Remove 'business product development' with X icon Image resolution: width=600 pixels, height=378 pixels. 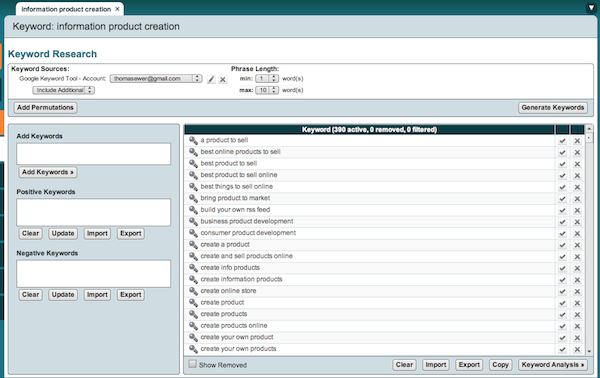(x=577, y=222)
